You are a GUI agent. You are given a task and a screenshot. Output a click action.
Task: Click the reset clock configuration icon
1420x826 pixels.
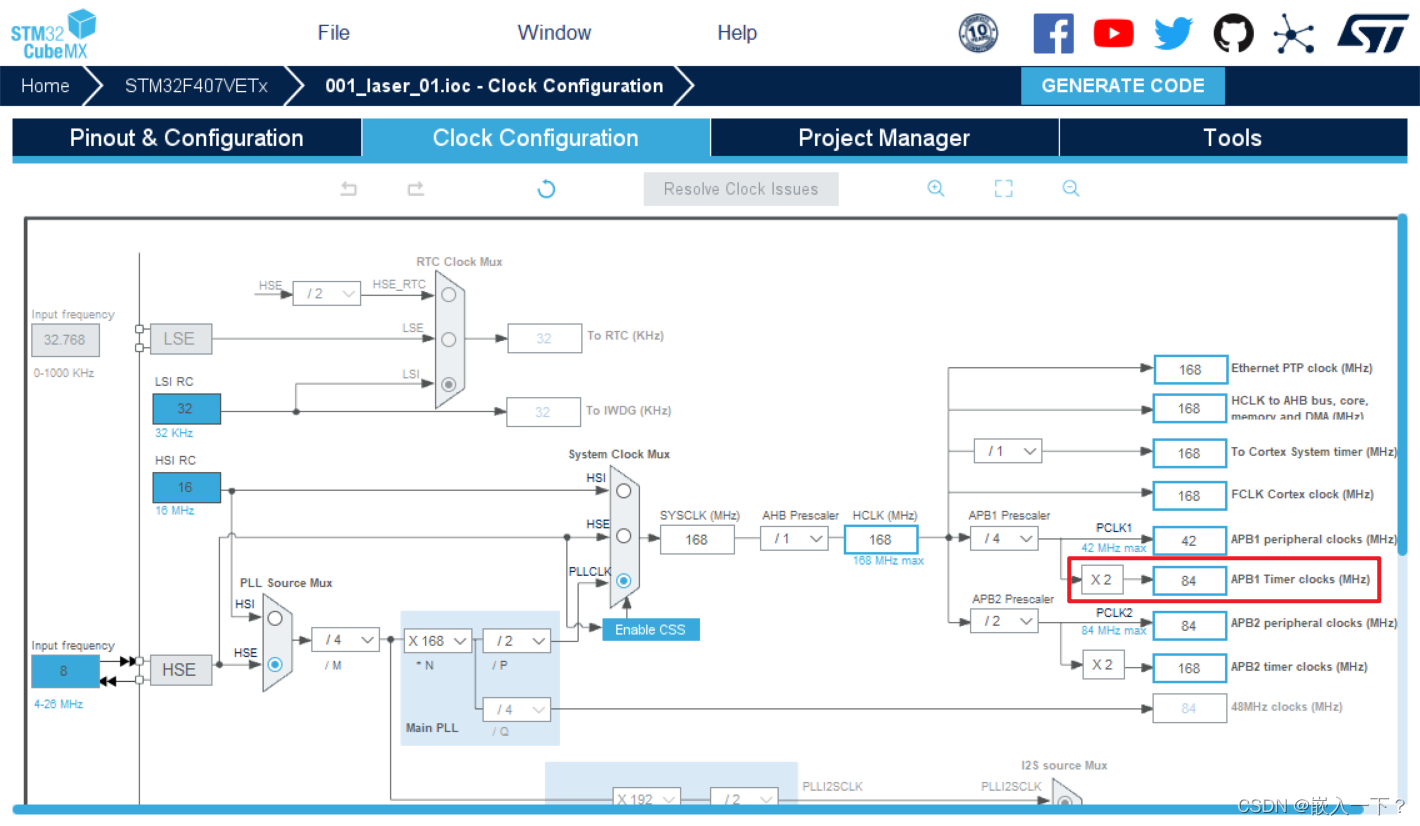(546, 188)
